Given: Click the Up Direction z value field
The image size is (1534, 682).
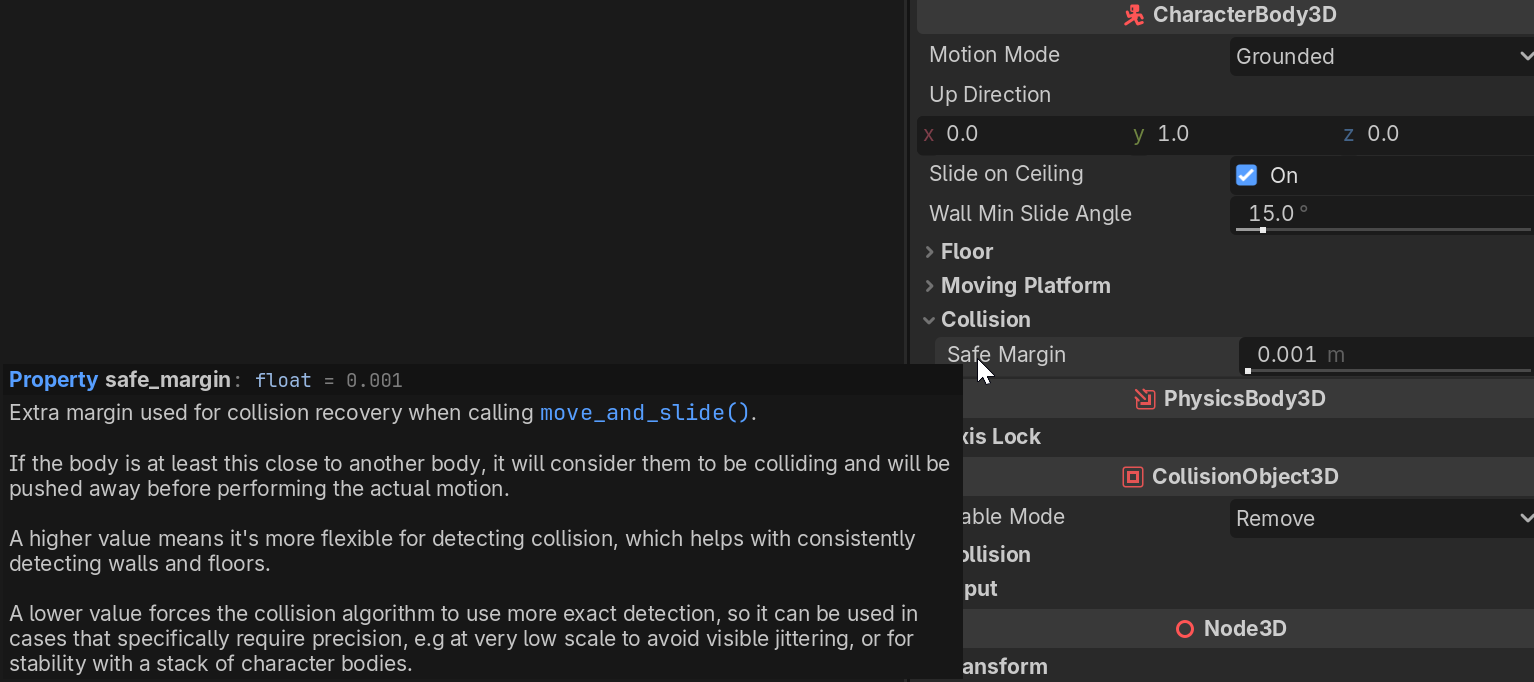Looking at the screenshot, I should pos(1440,134).
